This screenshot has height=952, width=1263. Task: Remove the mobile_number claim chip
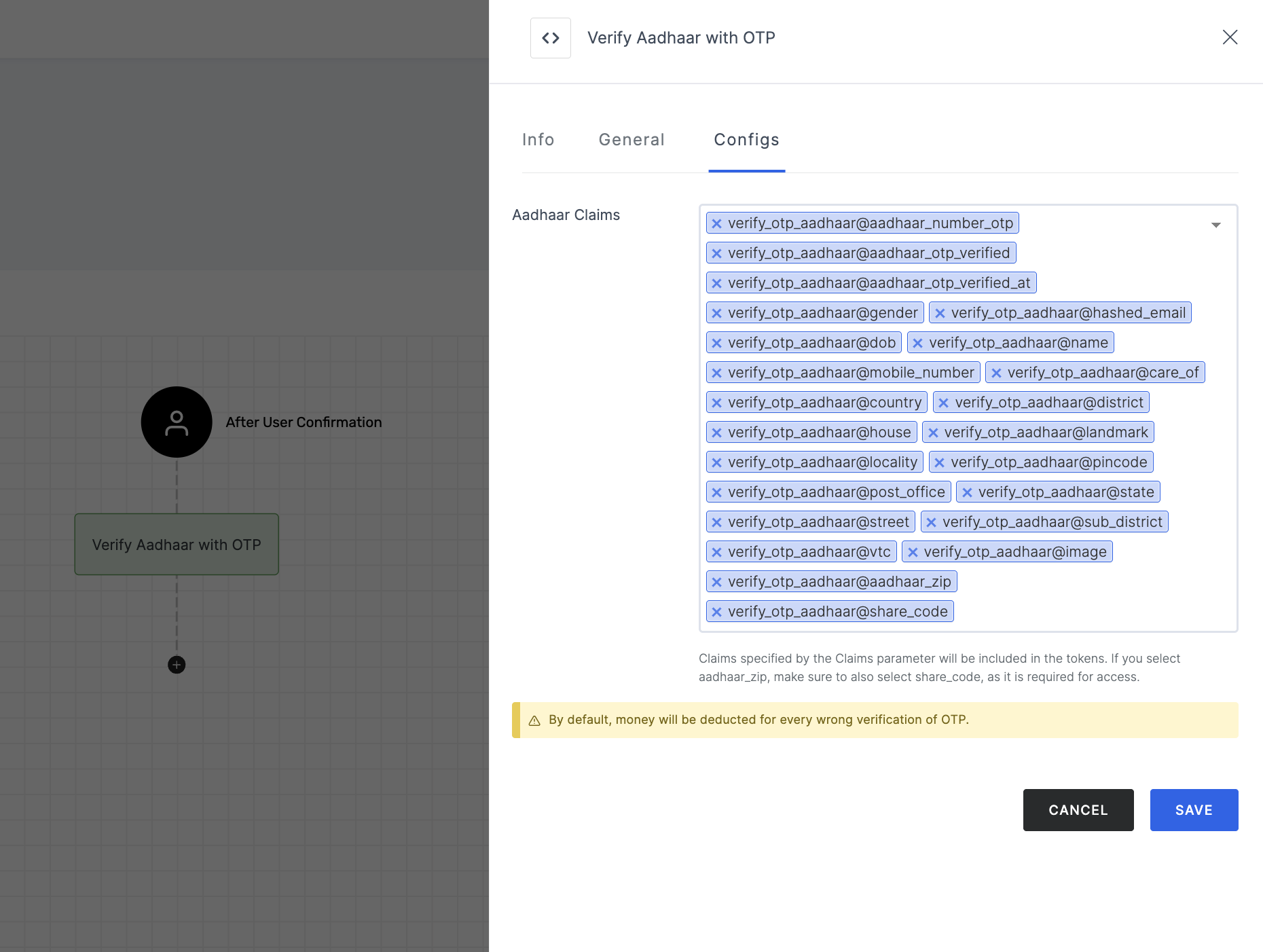pos(716,373)
